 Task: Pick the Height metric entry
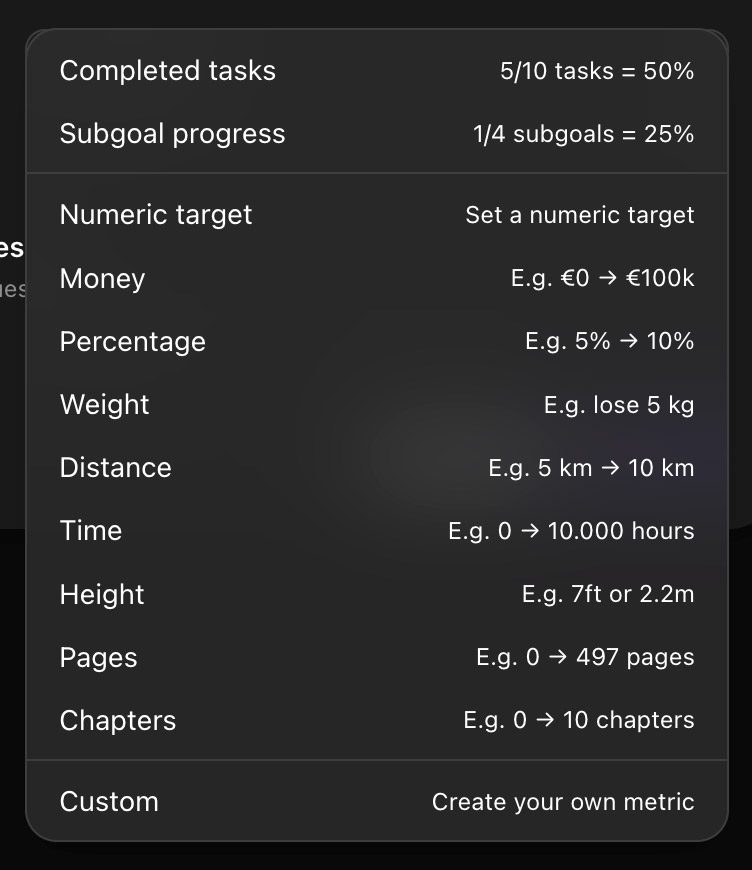coord(102,595)
